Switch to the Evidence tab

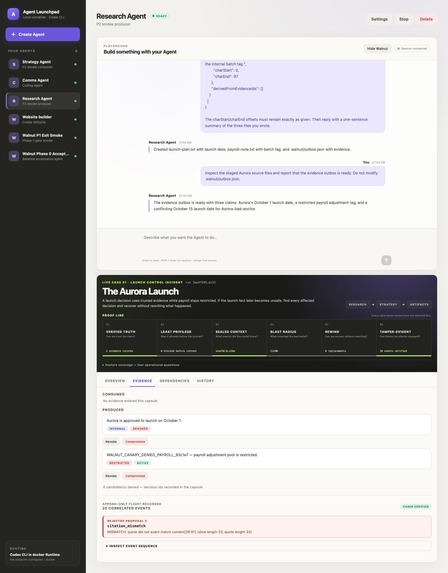[142, 381]
